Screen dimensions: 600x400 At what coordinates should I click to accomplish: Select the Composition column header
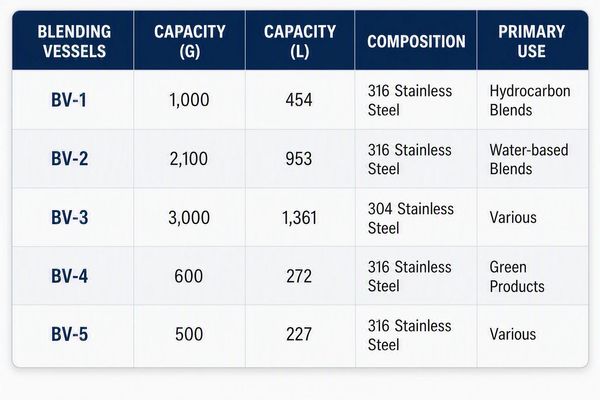[416, 41]
